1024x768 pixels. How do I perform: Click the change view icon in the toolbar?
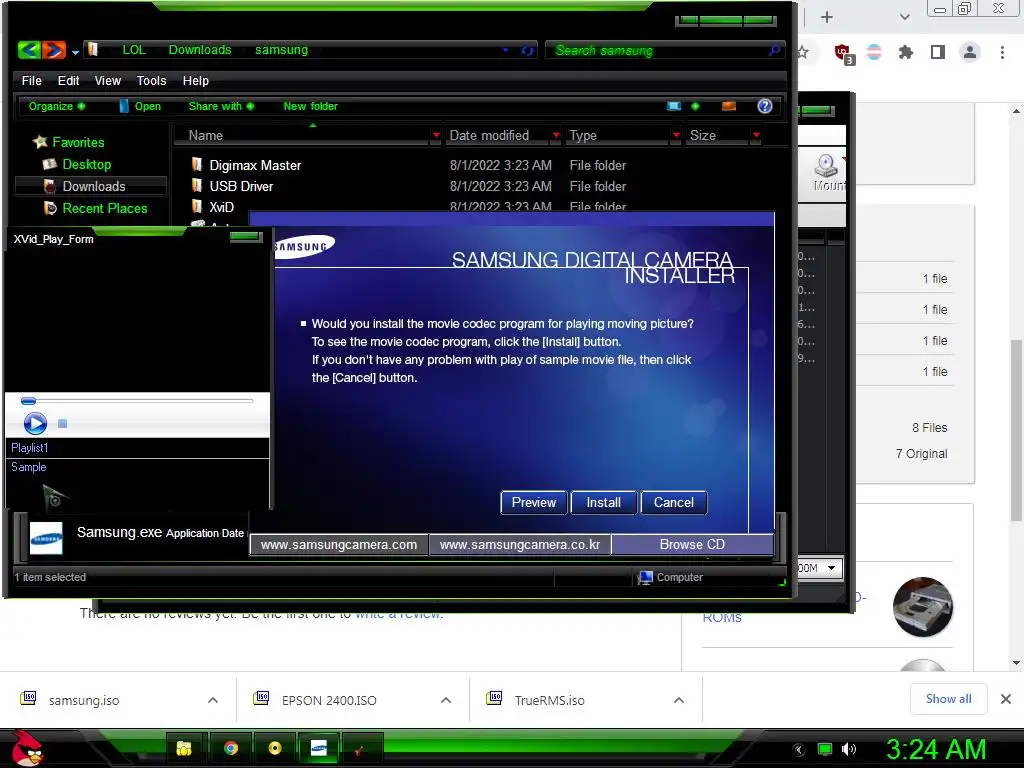click(x=674, y=106)
